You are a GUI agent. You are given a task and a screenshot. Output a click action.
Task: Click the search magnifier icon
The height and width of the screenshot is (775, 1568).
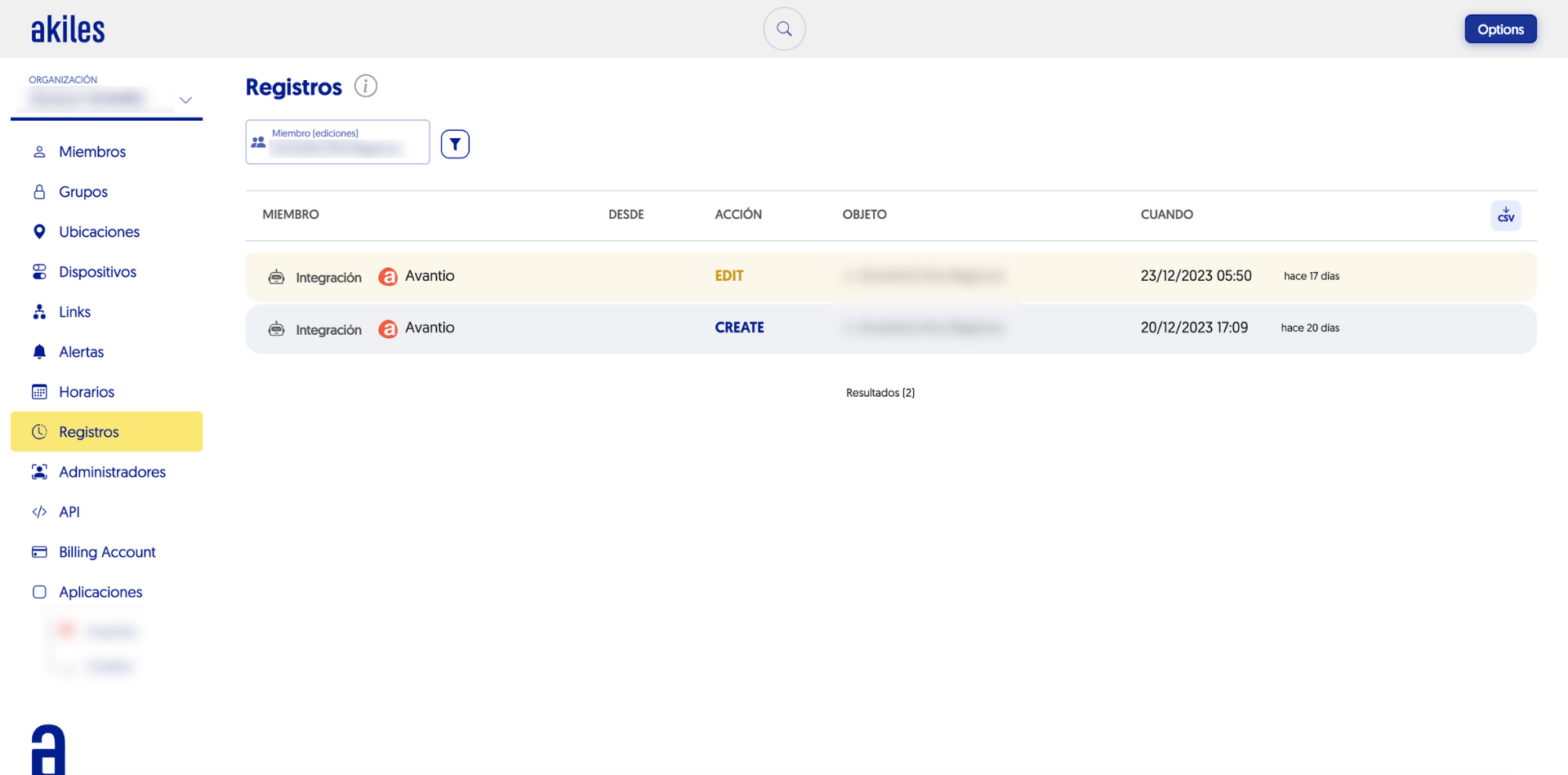click(784, 29)
